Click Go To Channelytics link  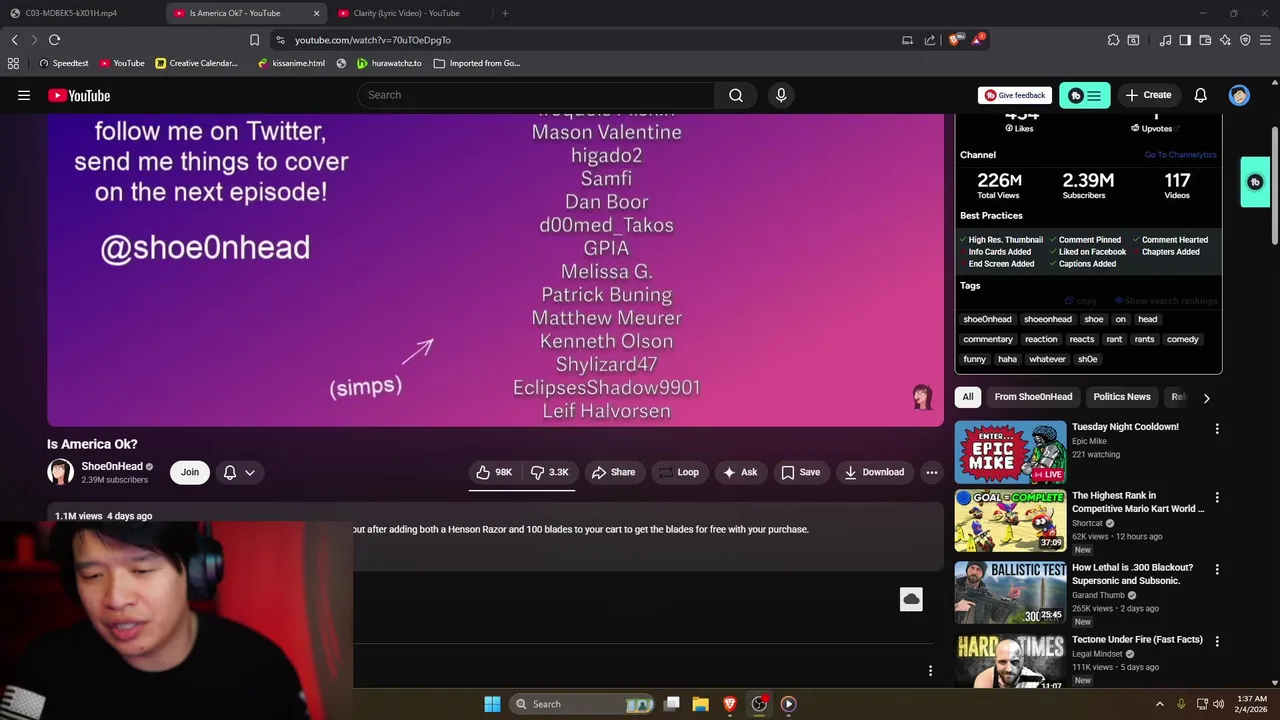coord(1180,155)
